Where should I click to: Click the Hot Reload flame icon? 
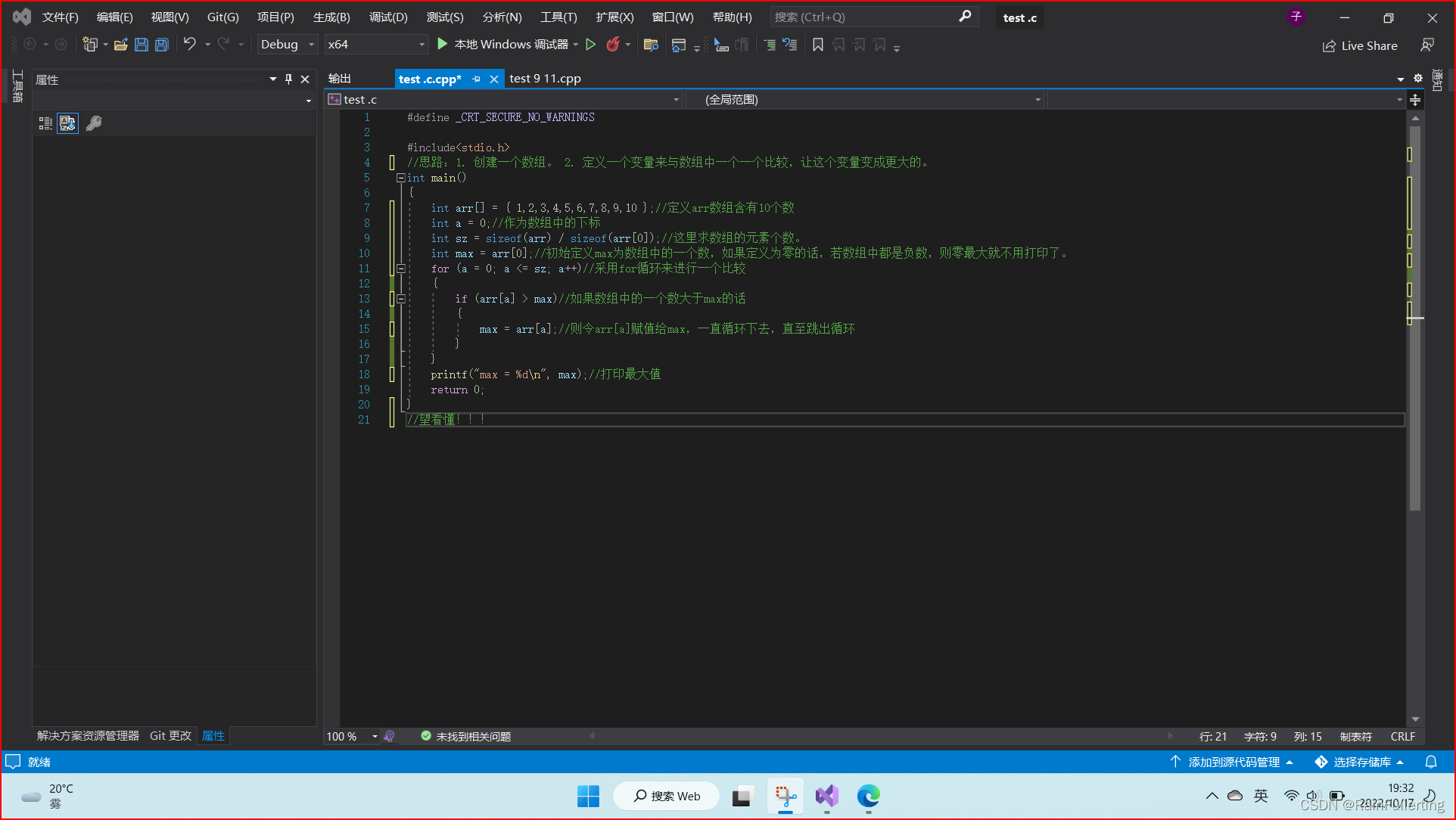pos(613,45)
